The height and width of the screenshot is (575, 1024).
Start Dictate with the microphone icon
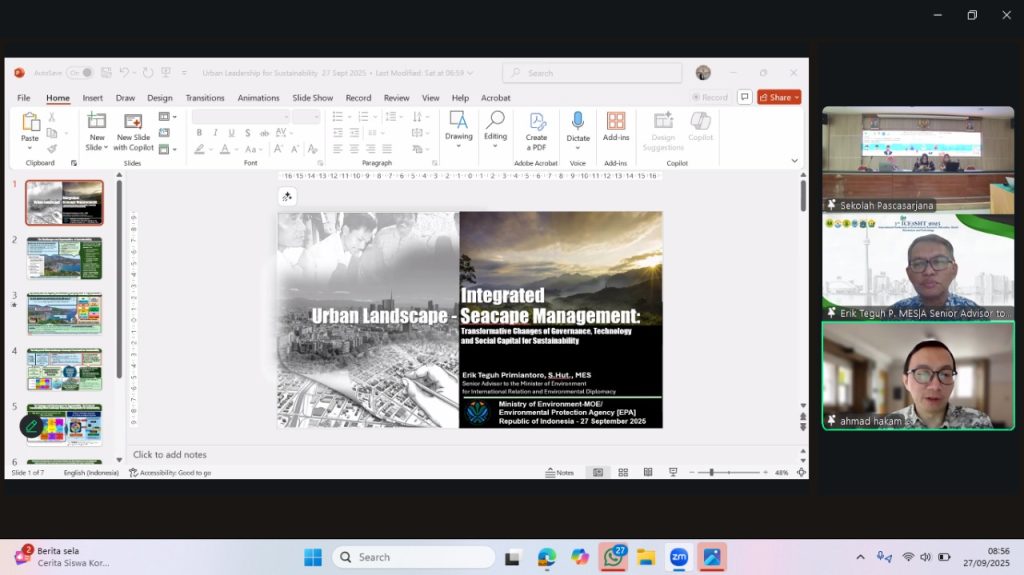(x=578, y=127)
